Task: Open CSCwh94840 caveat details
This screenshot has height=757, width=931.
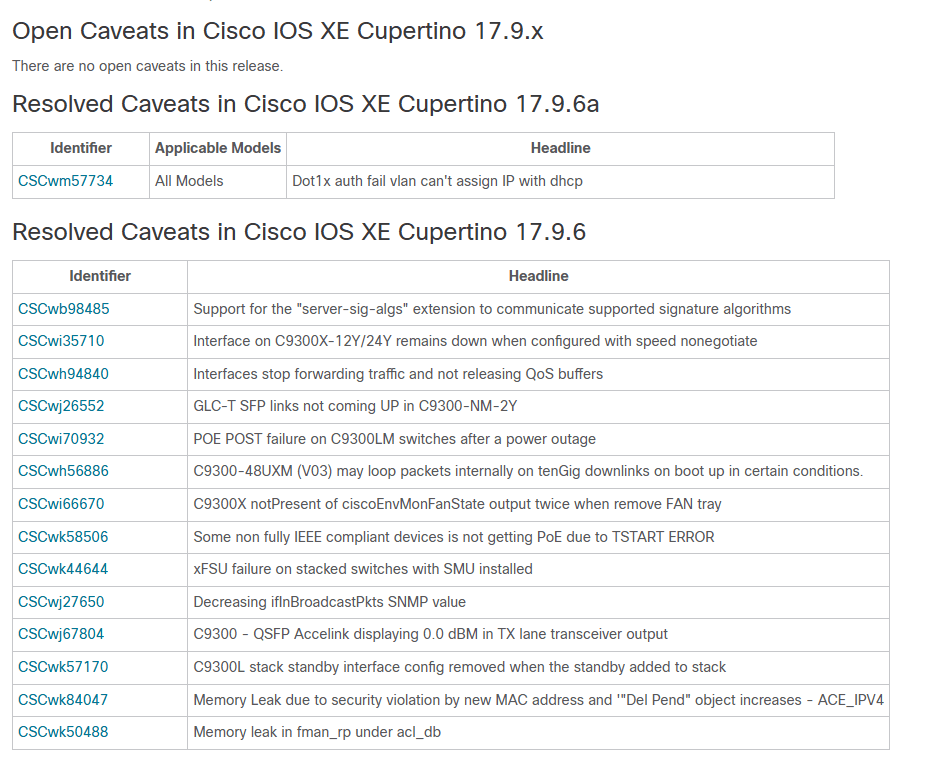Action: tap(63, 374)
